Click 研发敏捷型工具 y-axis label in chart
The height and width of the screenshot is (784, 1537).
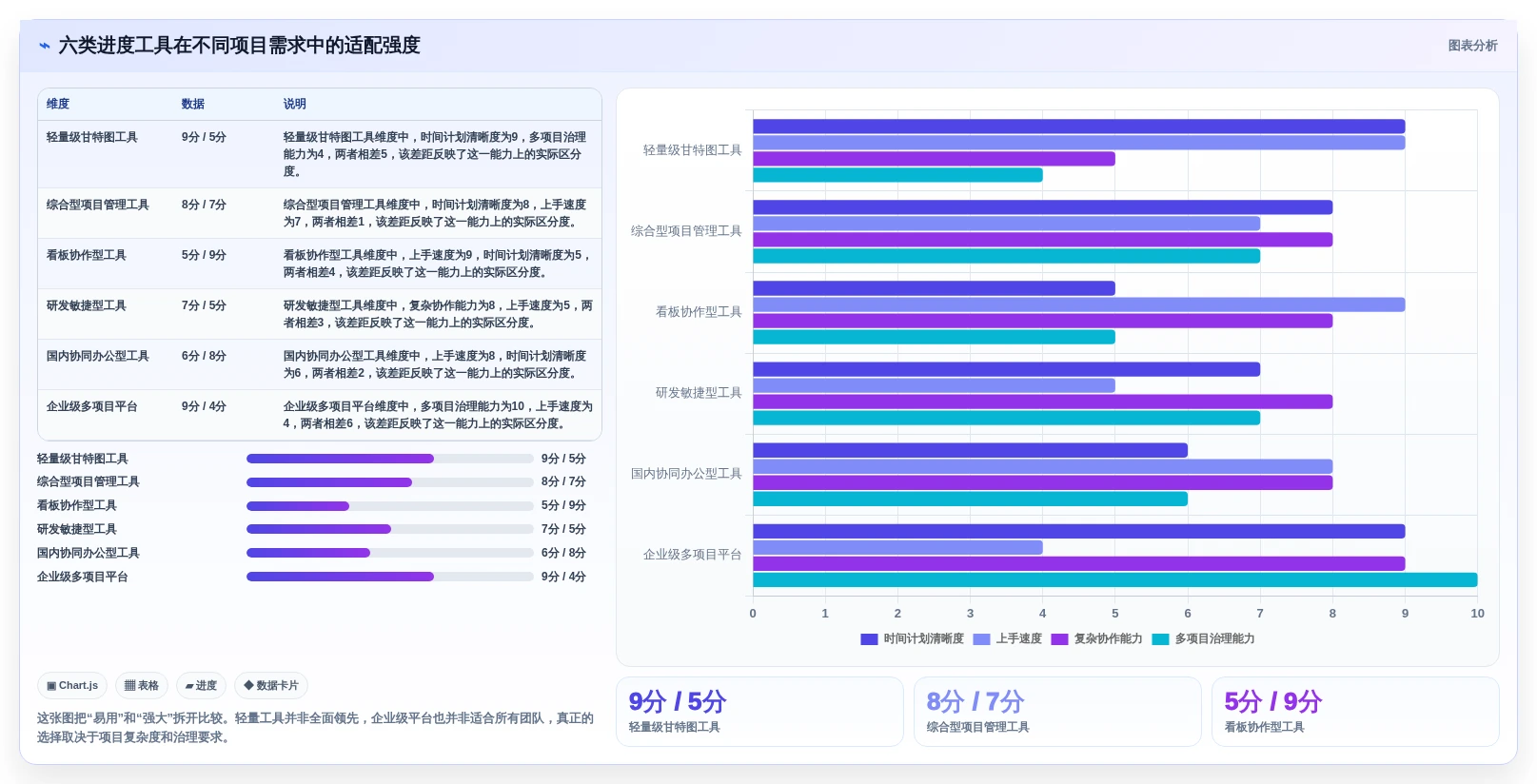(x=699, y=393)
